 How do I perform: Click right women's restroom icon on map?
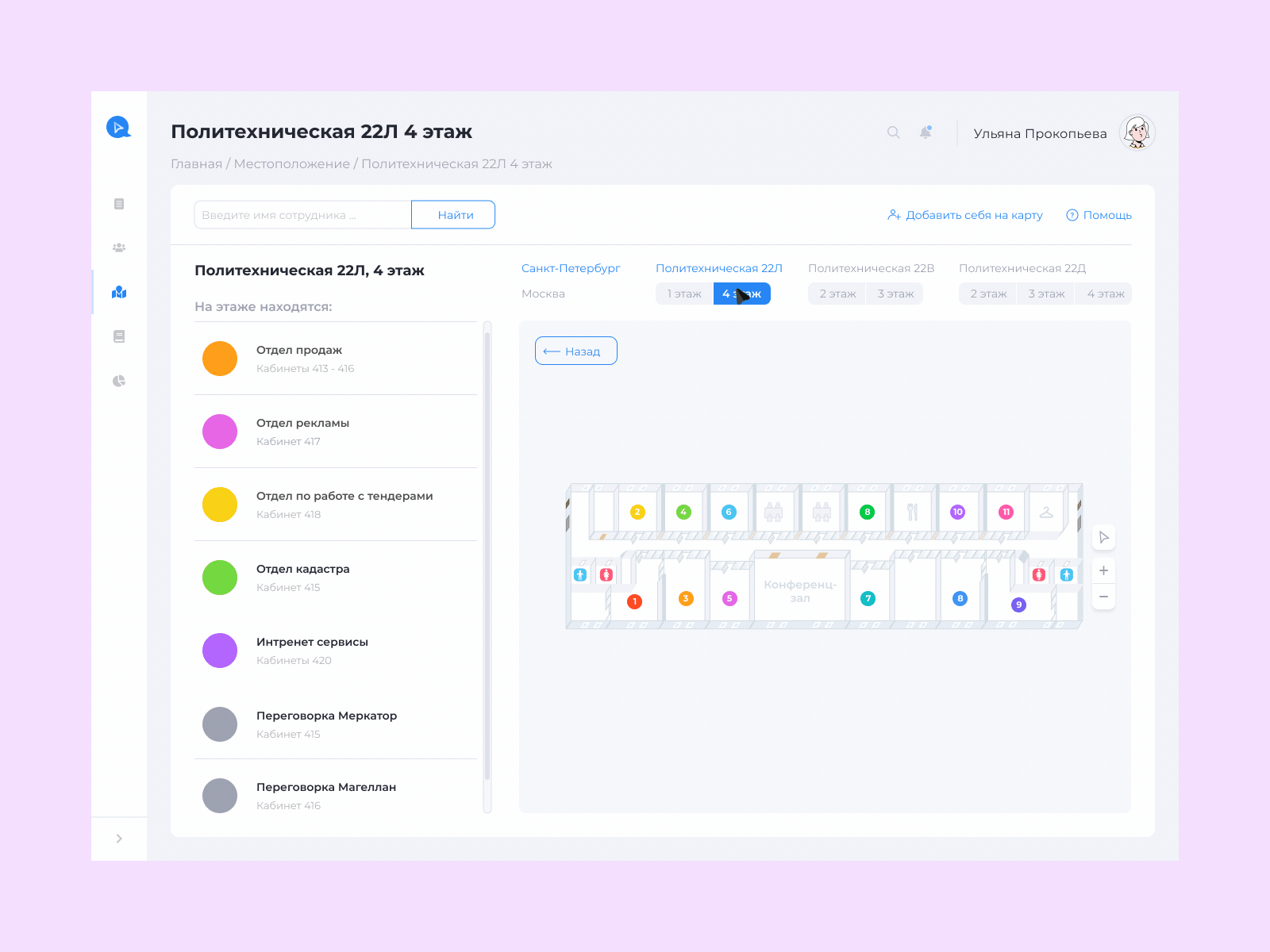coord(1039,574)
